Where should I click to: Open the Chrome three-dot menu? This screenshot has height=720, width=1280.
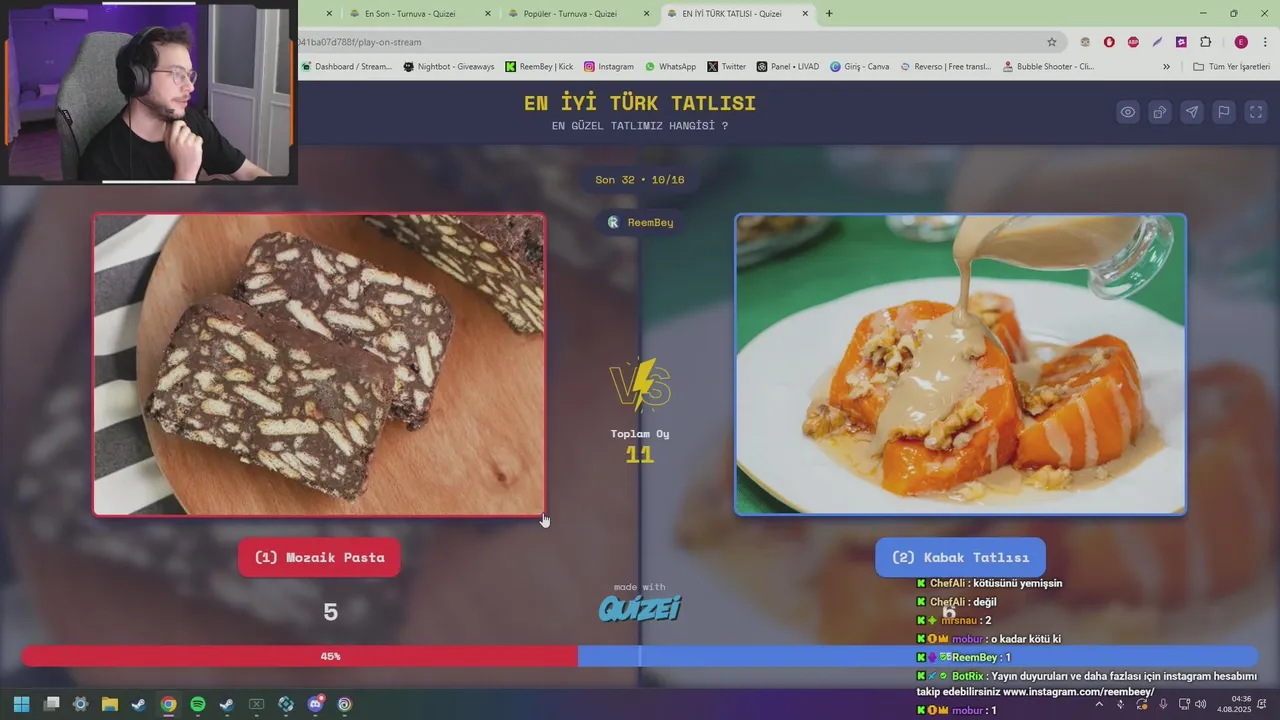click(1266, 42)
